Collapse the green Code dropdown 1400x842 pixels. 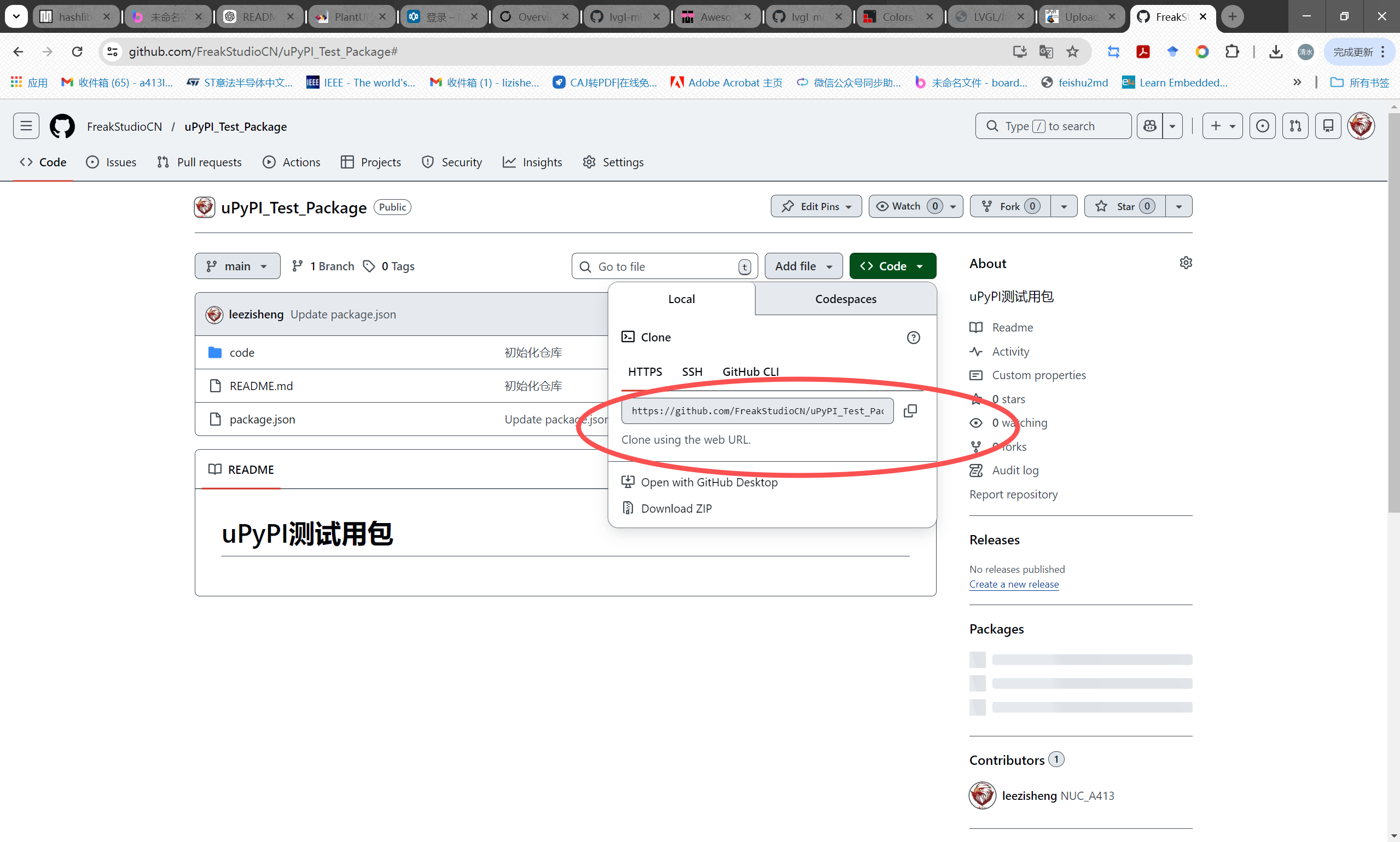coord(892,266)
